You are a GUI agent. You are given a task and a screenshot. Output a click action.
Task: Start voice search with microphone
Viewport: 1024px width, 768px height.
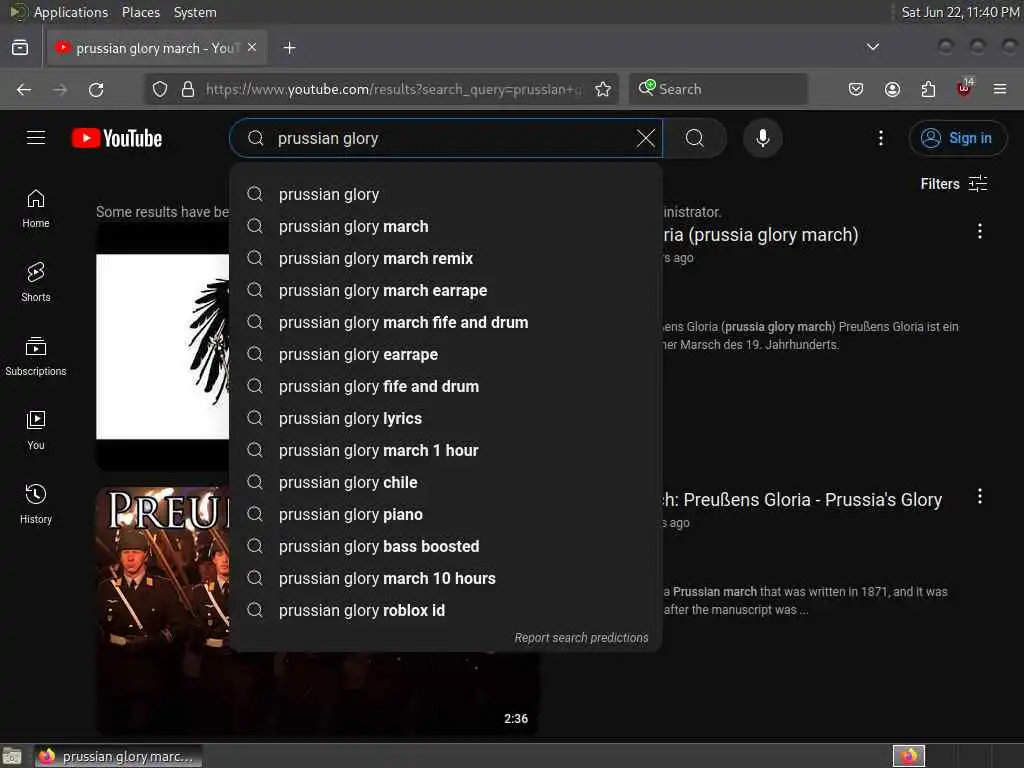[x=762, y=138]
